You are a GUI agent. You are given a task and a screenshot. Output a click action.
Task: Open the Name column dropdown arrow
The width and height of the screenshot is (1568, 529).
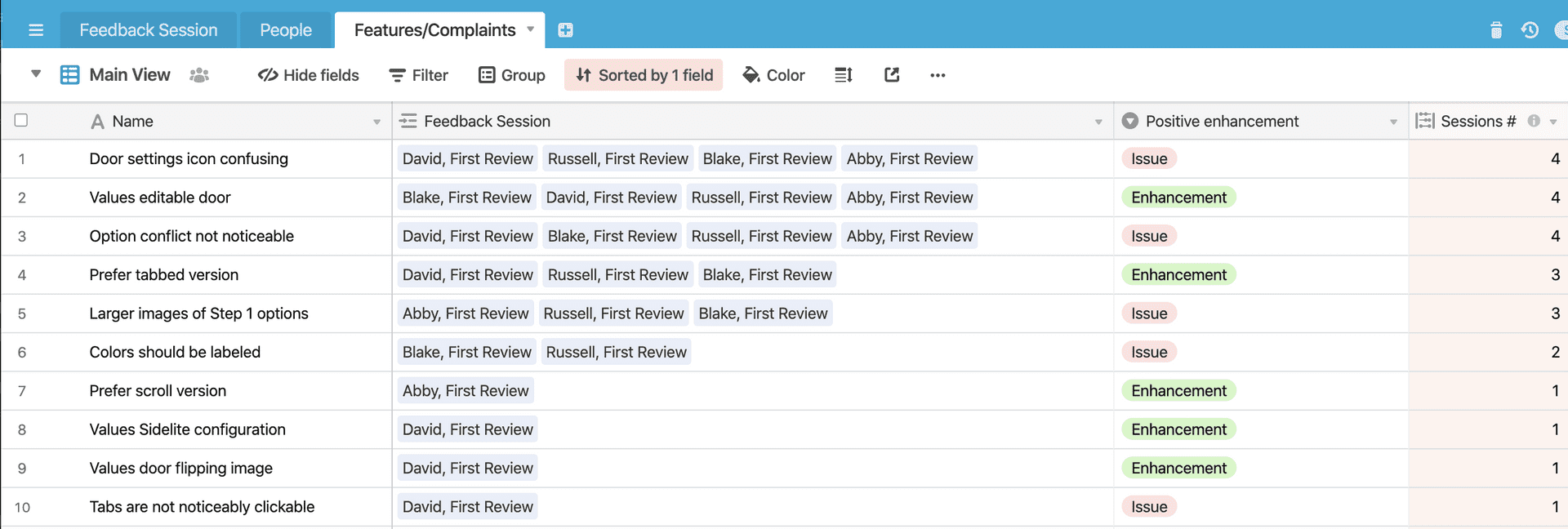(376, 122)
